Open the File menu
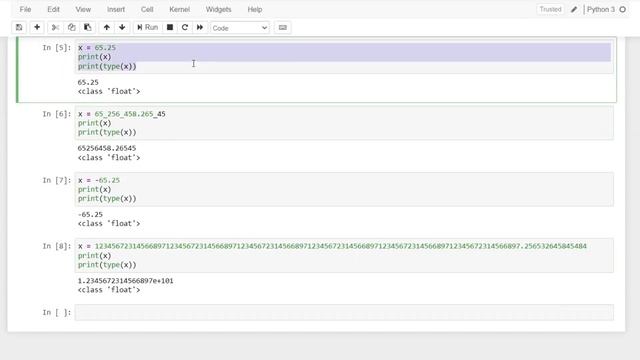The image size is (640, 360). coord(25,9)
